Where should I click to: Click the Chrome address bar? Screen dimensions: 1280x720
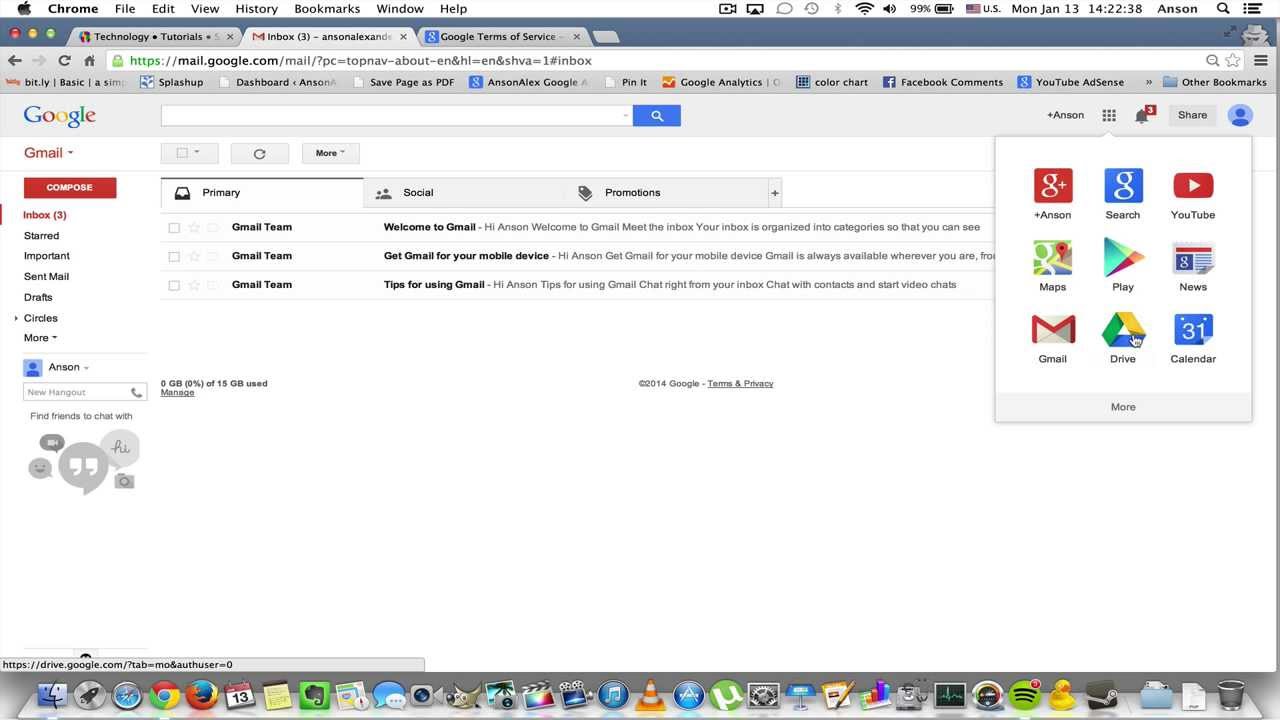[660, 60]
